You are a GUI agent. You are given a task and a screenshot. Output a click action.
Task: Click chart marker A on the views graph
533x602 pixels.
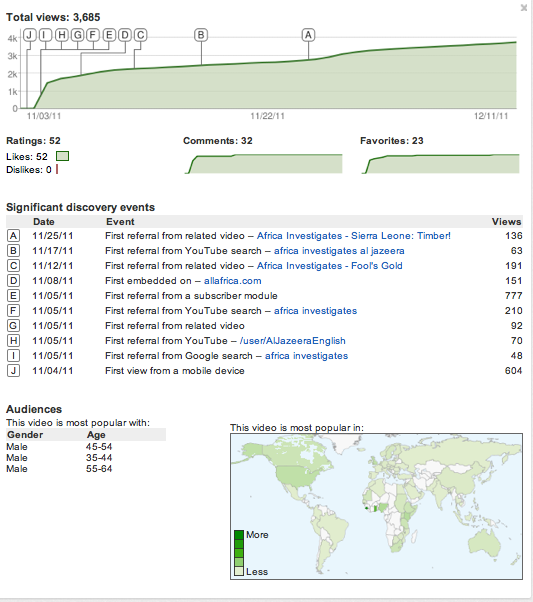click(308, 35)
